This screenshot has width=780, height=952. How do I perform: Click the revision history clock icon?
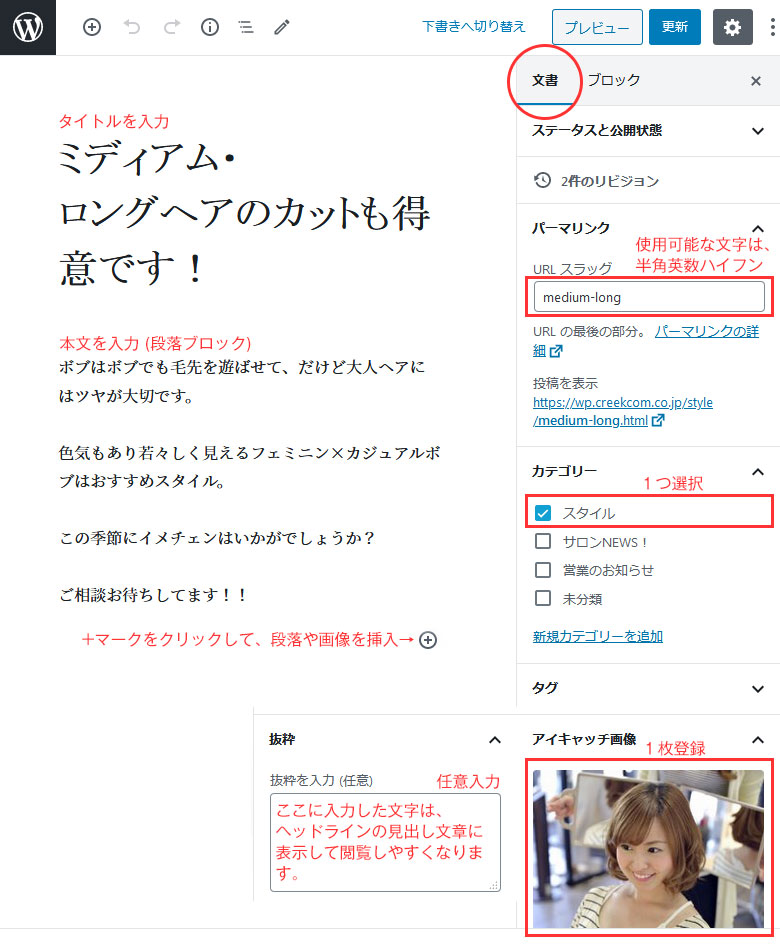tap(542, 180)
